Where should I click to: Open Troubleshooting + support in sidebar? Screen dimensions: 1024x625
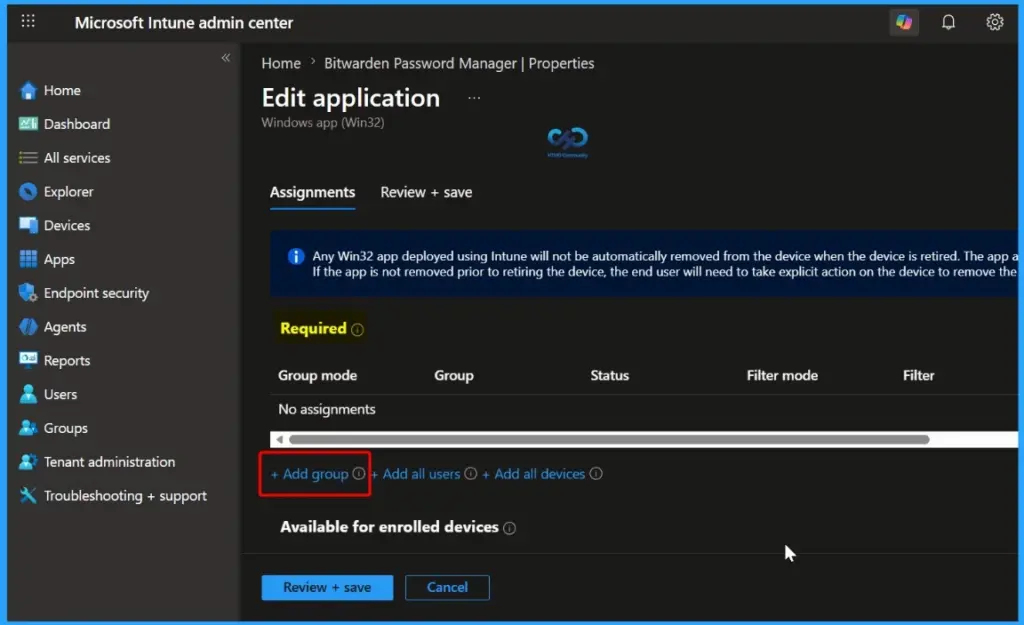pyautogui.click(x=125, y=496)
